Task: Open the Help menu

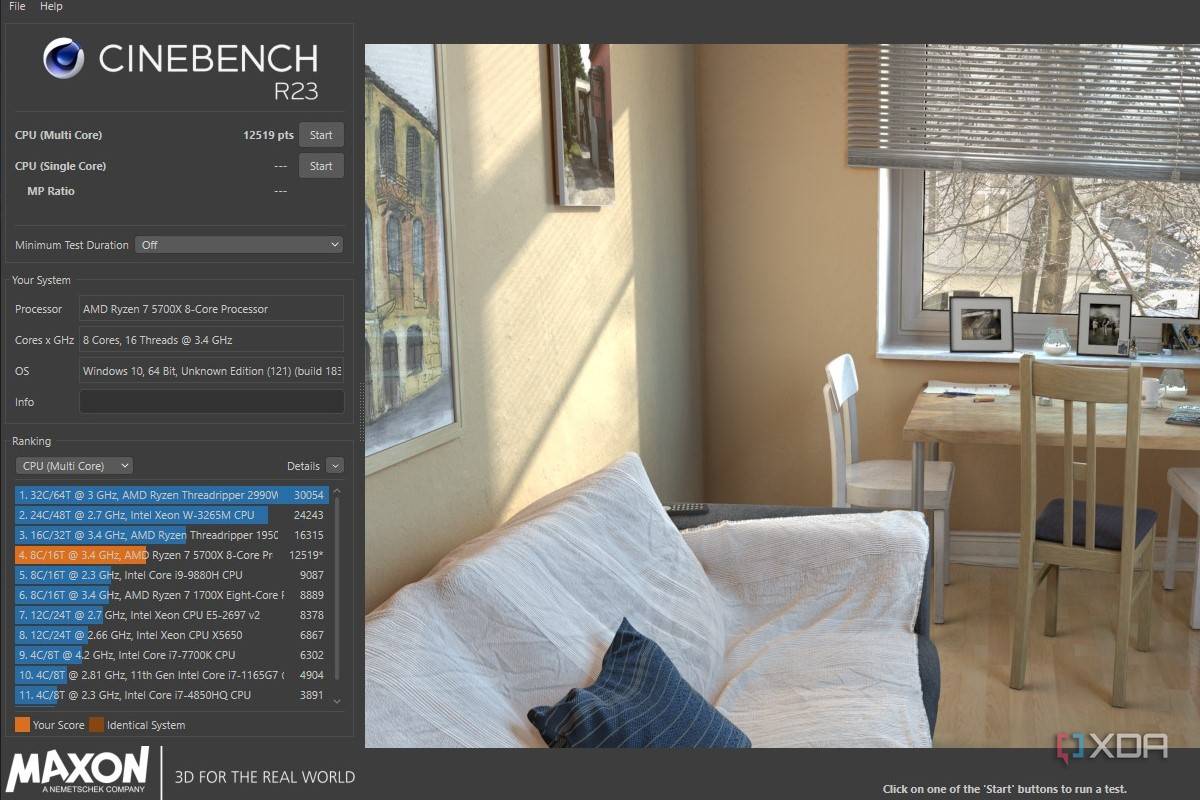Action: tap(51, 6)
